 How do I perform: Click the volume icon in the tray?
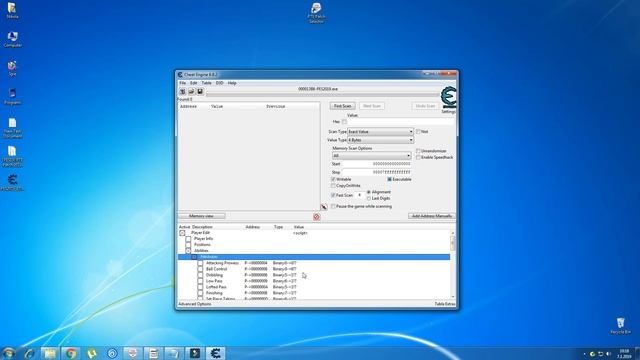[608, 354]
